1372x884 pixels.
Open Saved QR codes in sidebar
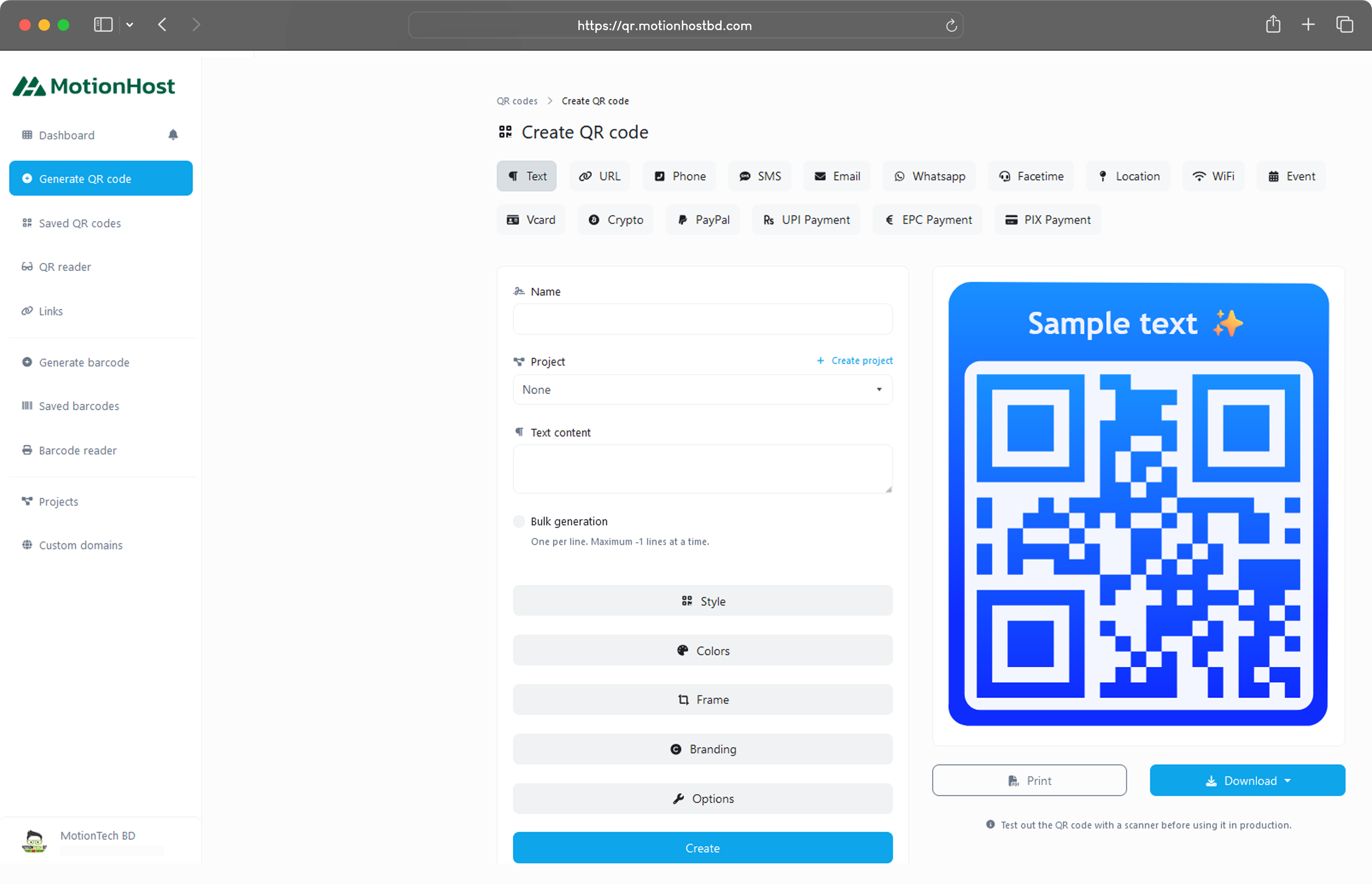(x=79, y=223)
